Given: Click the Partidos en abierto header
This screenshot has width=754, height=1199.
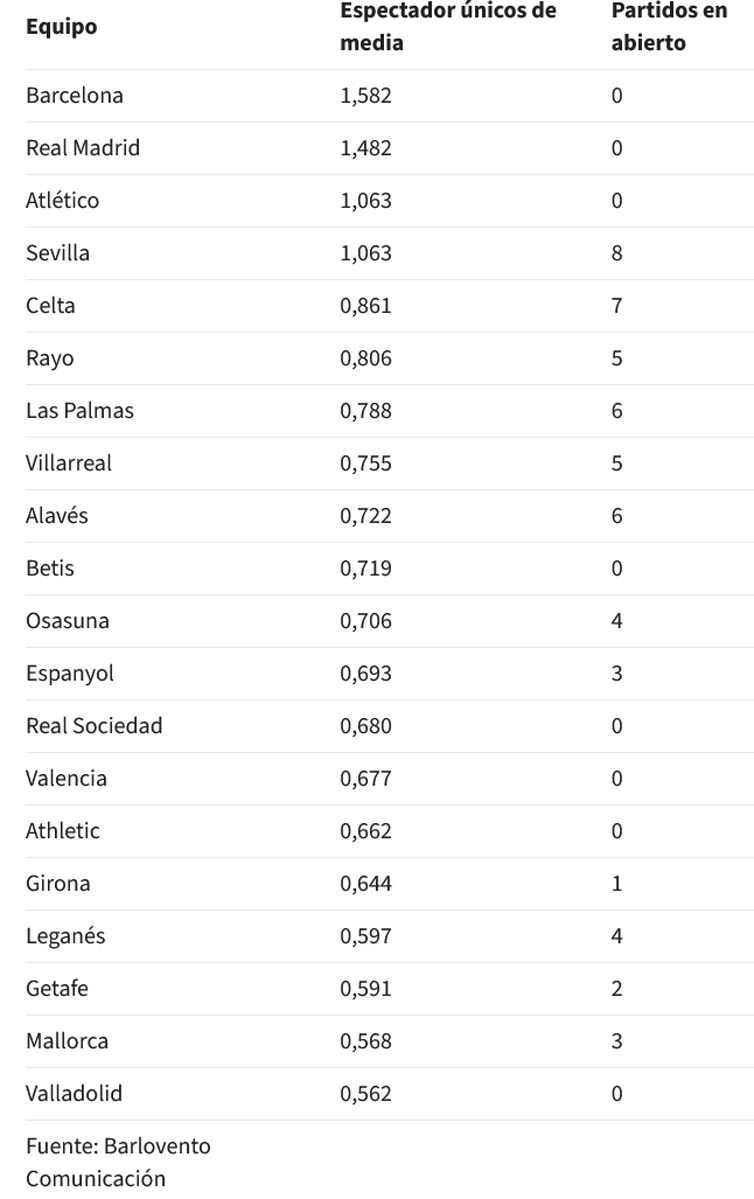Looking at the screenshot, I should pyautogui.click(x=669, y=27).
